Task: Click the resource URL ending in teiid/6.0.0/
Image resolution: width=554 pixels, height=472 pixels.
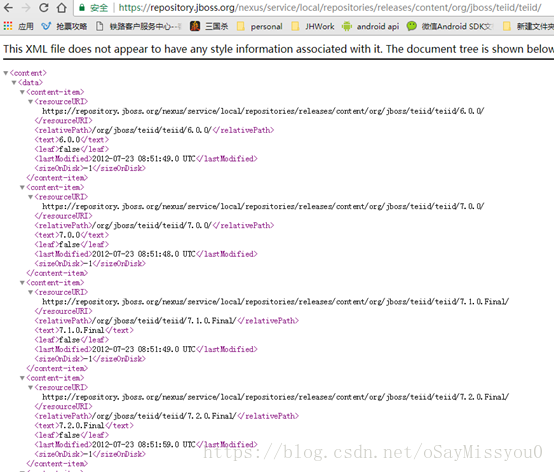Action: pos(263,111)
